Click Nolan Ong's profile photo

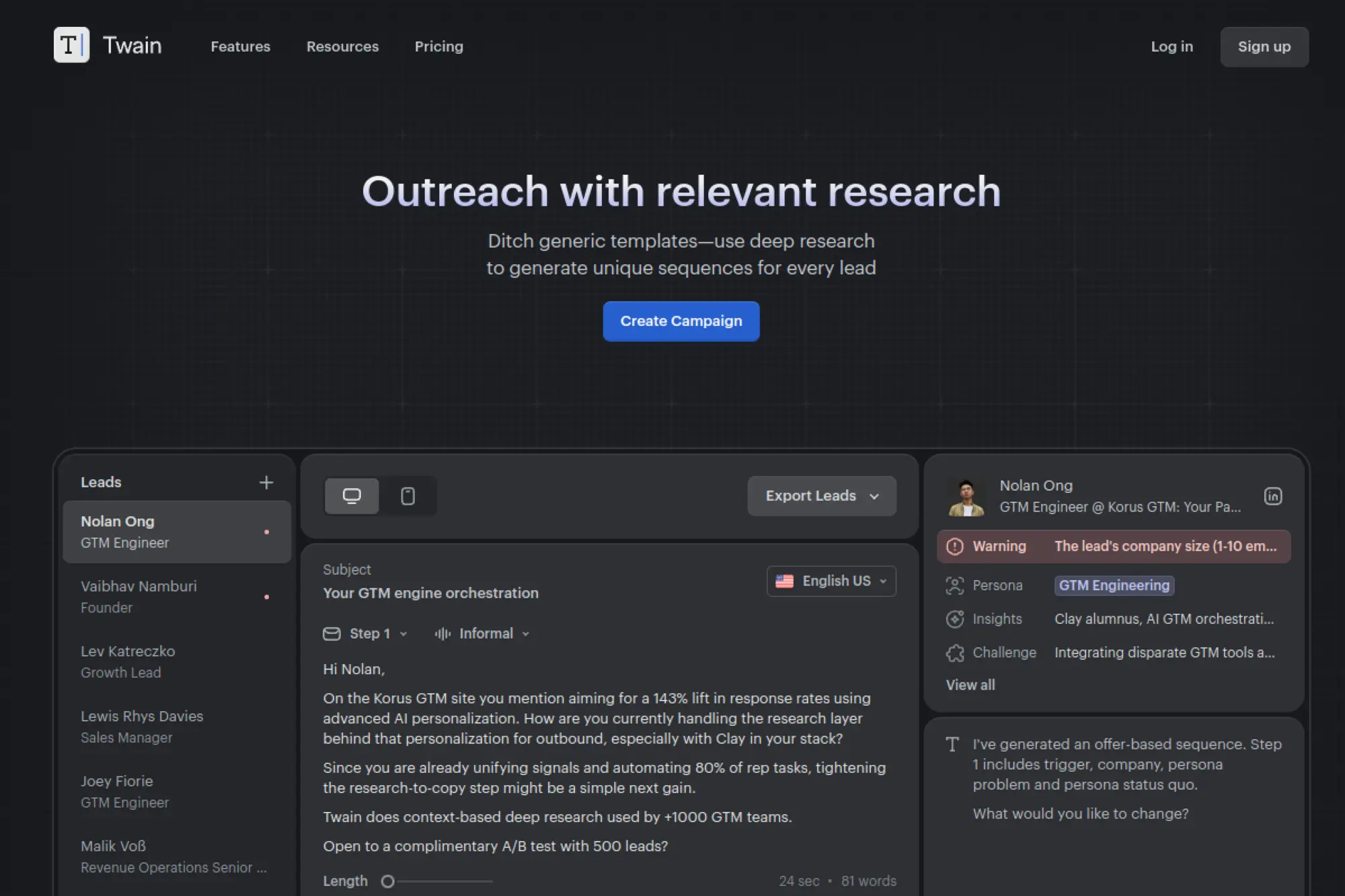pyautogui.click(x=966, y=497)
